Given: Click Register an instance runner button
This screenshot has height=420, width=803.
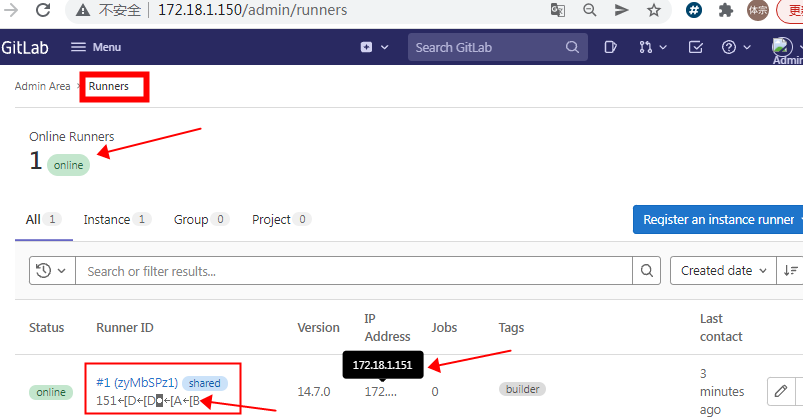Looking at the screenshot, I should (718, 219).
